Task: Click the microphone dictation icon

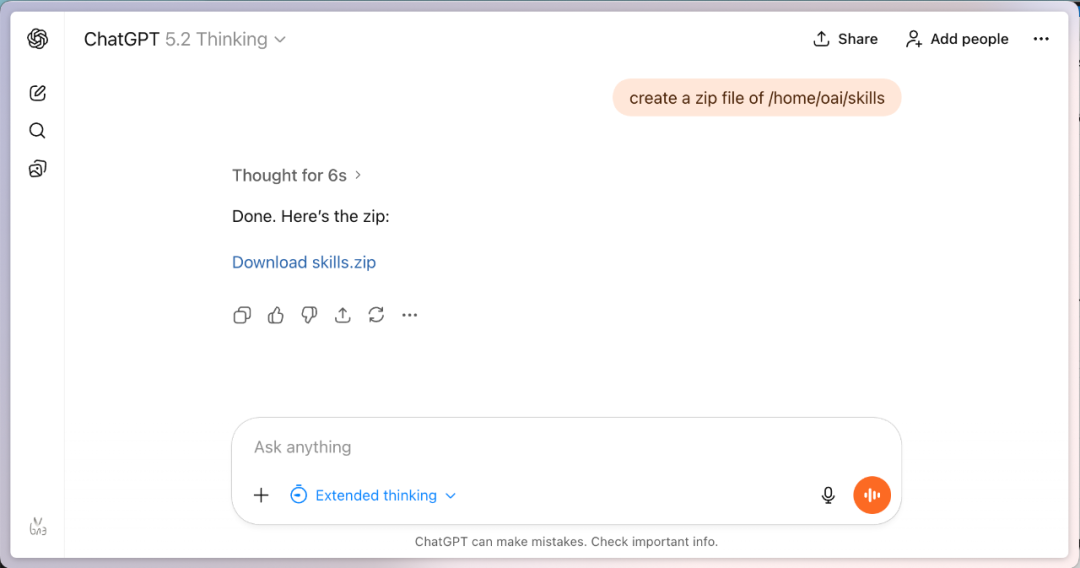Action: (x=828, y=495)
